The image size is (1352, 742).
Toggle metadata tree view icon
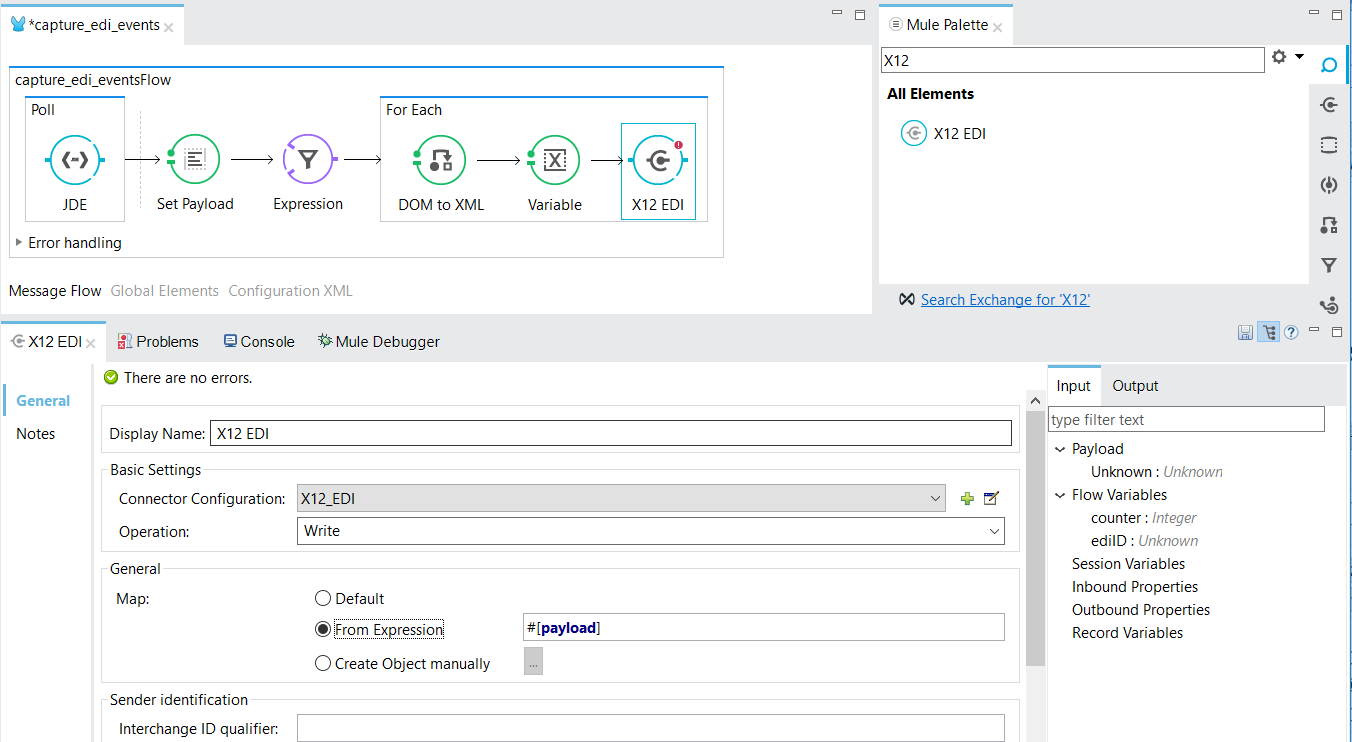tap(1269, 332)
